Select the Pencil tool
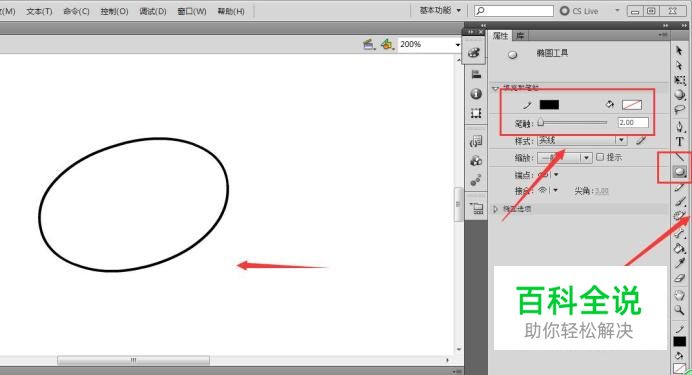The image size is (692, 375). pos(680,188)
